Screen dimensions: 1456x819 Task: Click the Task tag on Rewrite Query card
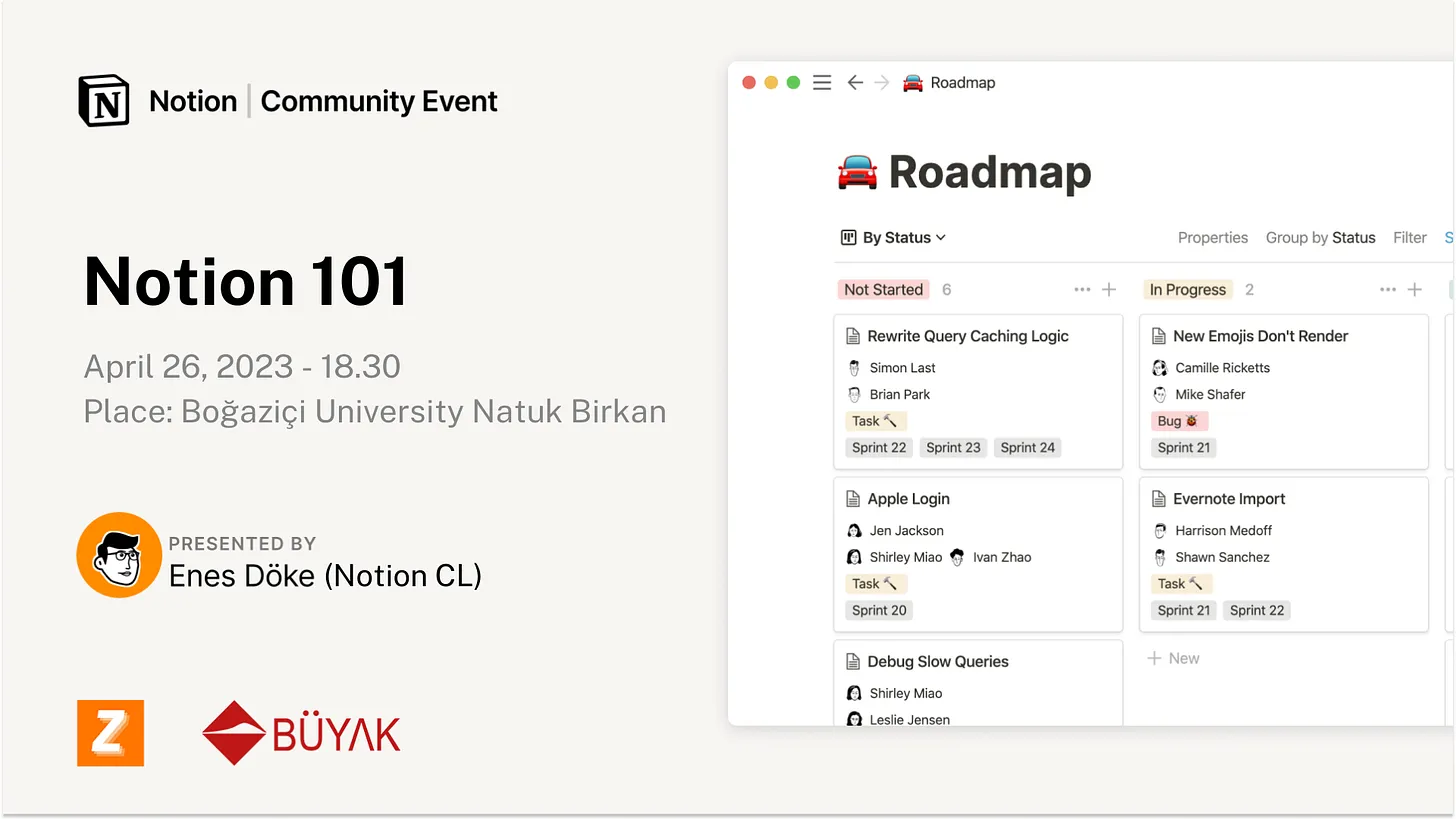[875, 421]
